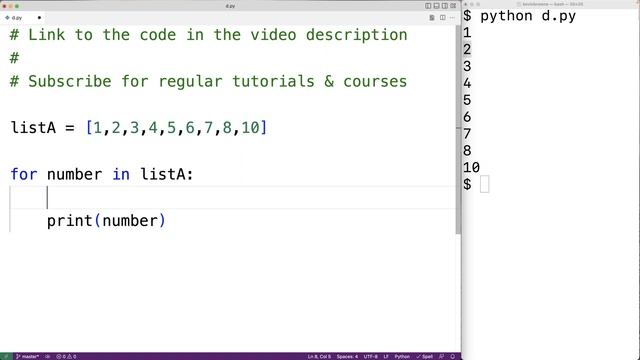
Task: Toggle Spell checker in status bar
Action: 424,356
